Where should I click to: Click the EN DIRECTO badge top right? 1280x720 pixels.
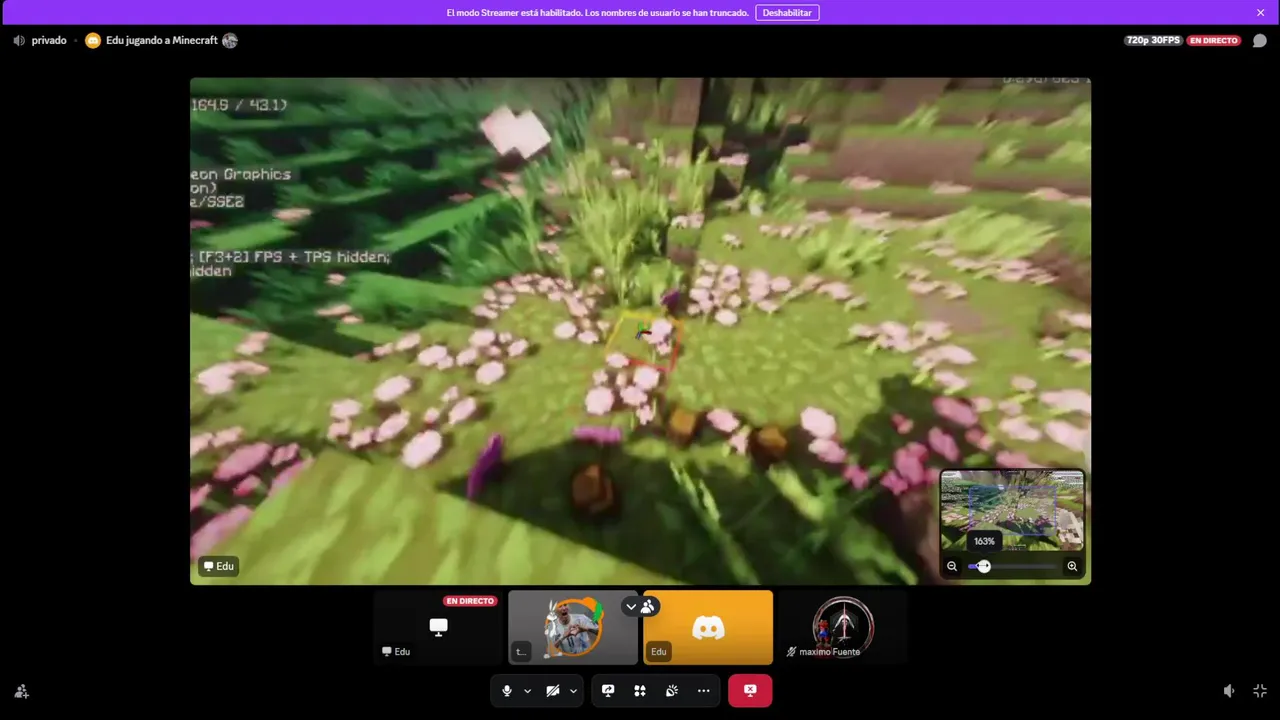[1214, 41]
